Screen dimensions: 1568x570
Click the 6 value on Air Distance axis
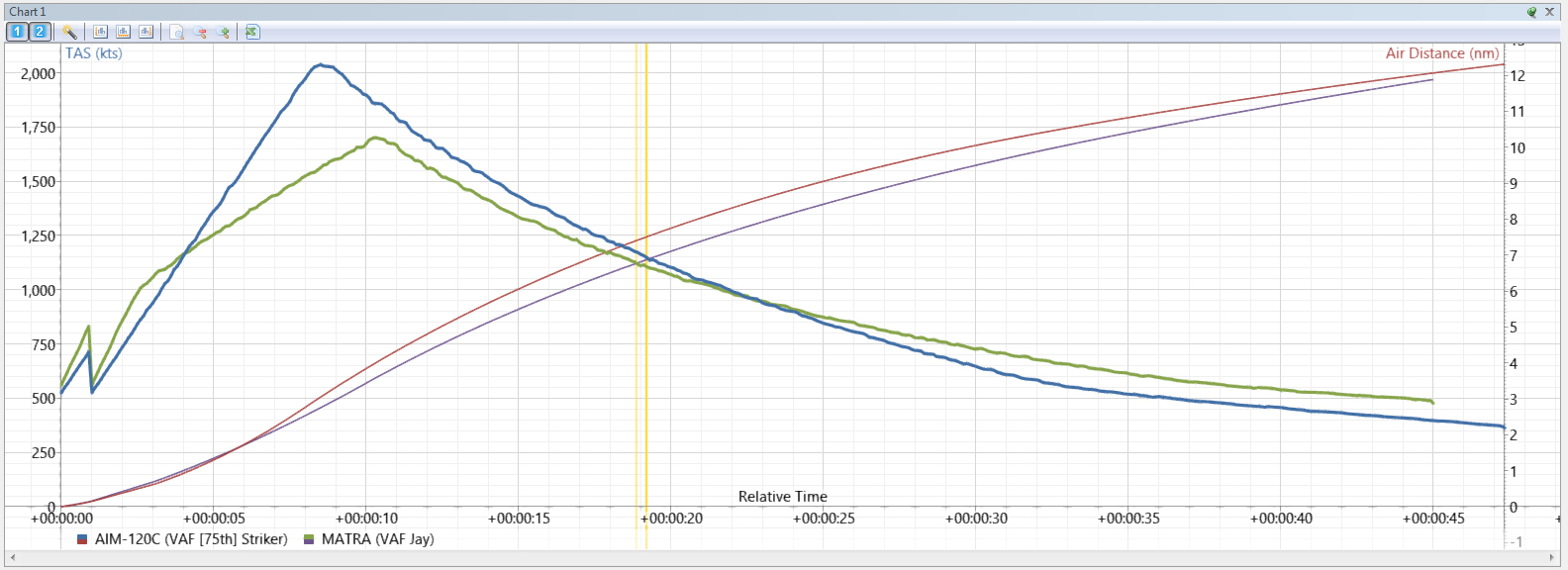(1514, 292)
